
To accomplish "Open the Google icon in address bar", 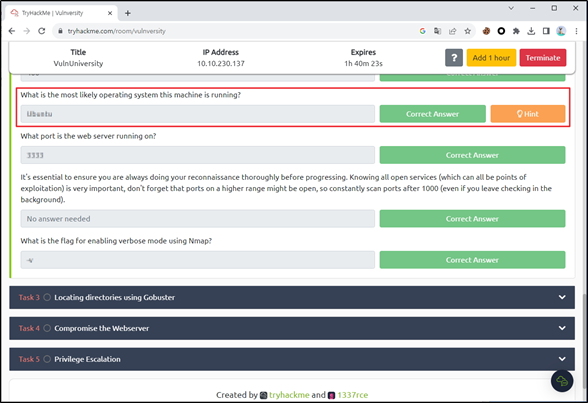I will pos(423,31).
